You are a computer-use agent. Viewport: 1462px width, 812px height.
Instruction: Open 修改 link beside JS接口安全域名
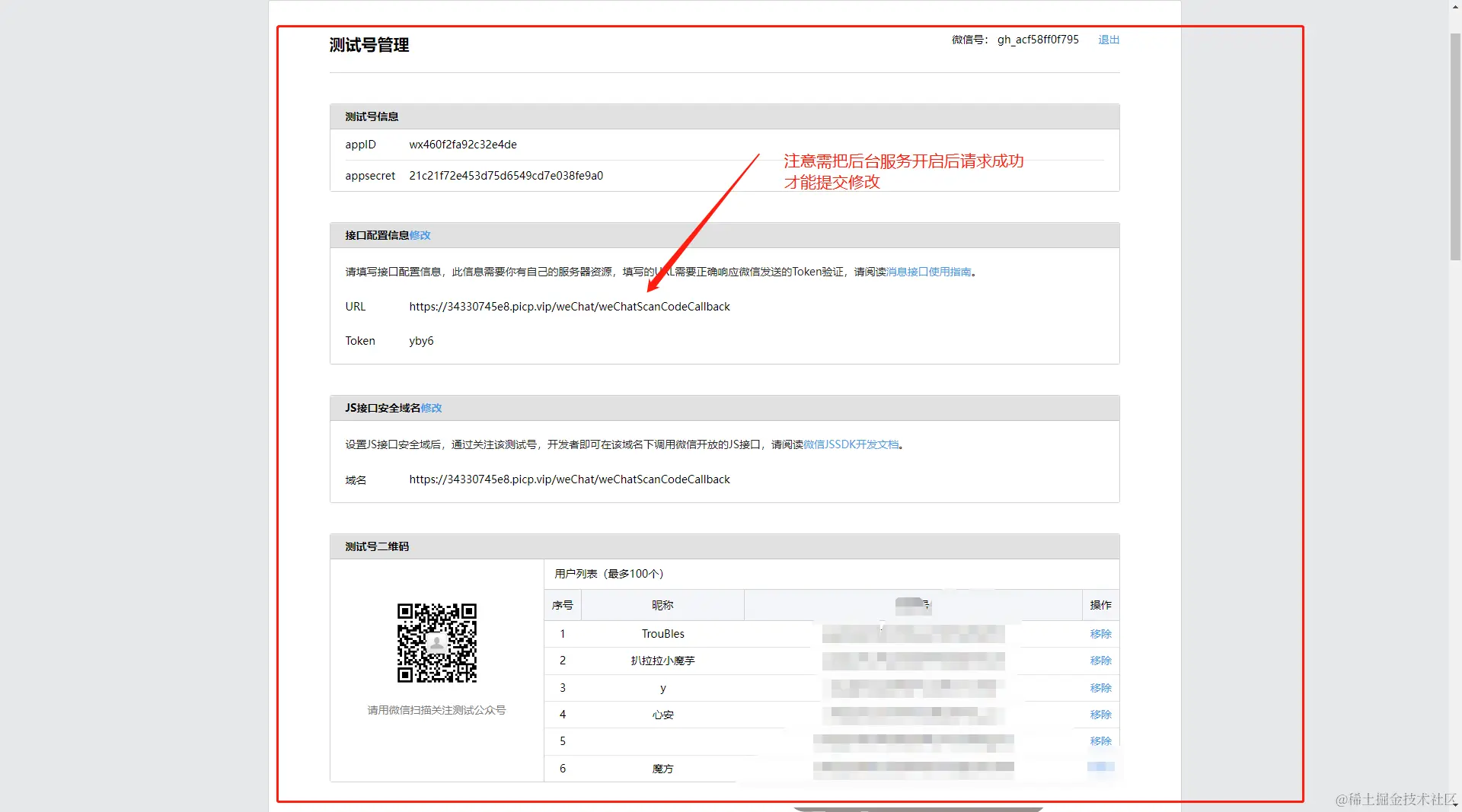(x=432, y=408)
